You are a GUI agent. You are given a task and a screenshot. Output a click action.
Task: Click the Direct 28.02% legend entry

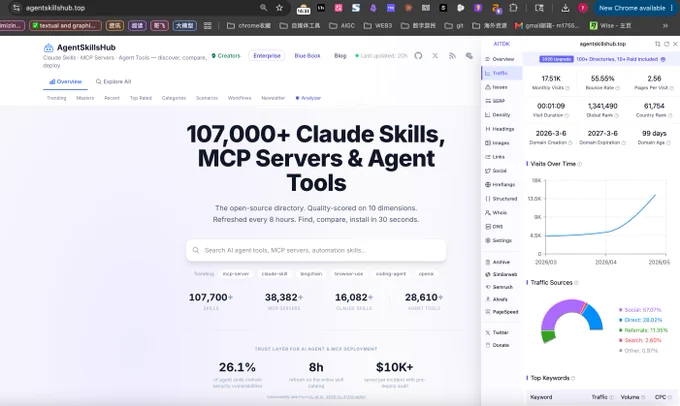(640, 320)
